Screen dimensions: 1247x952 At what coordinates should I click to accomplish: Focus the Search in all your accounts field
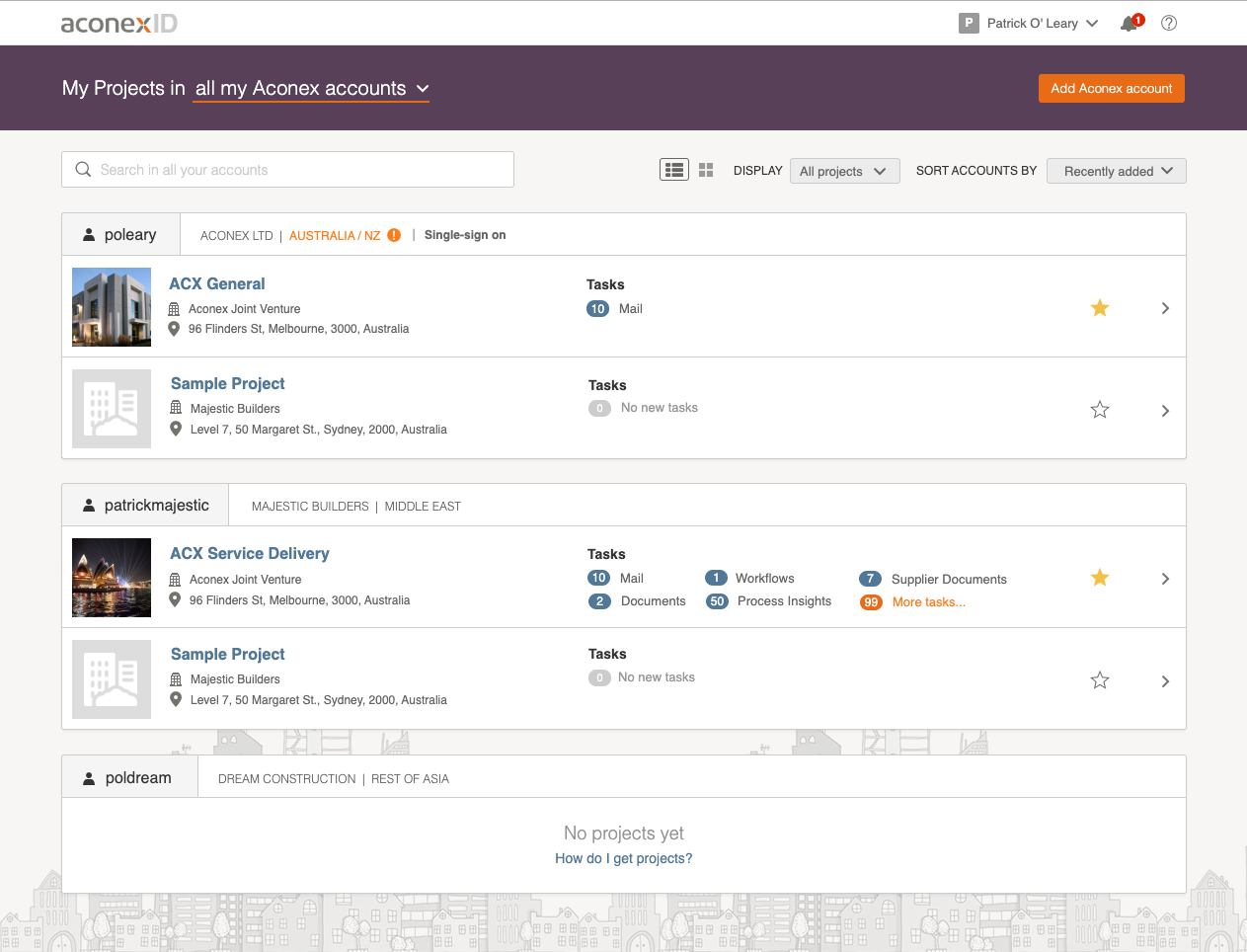[287, 170]
